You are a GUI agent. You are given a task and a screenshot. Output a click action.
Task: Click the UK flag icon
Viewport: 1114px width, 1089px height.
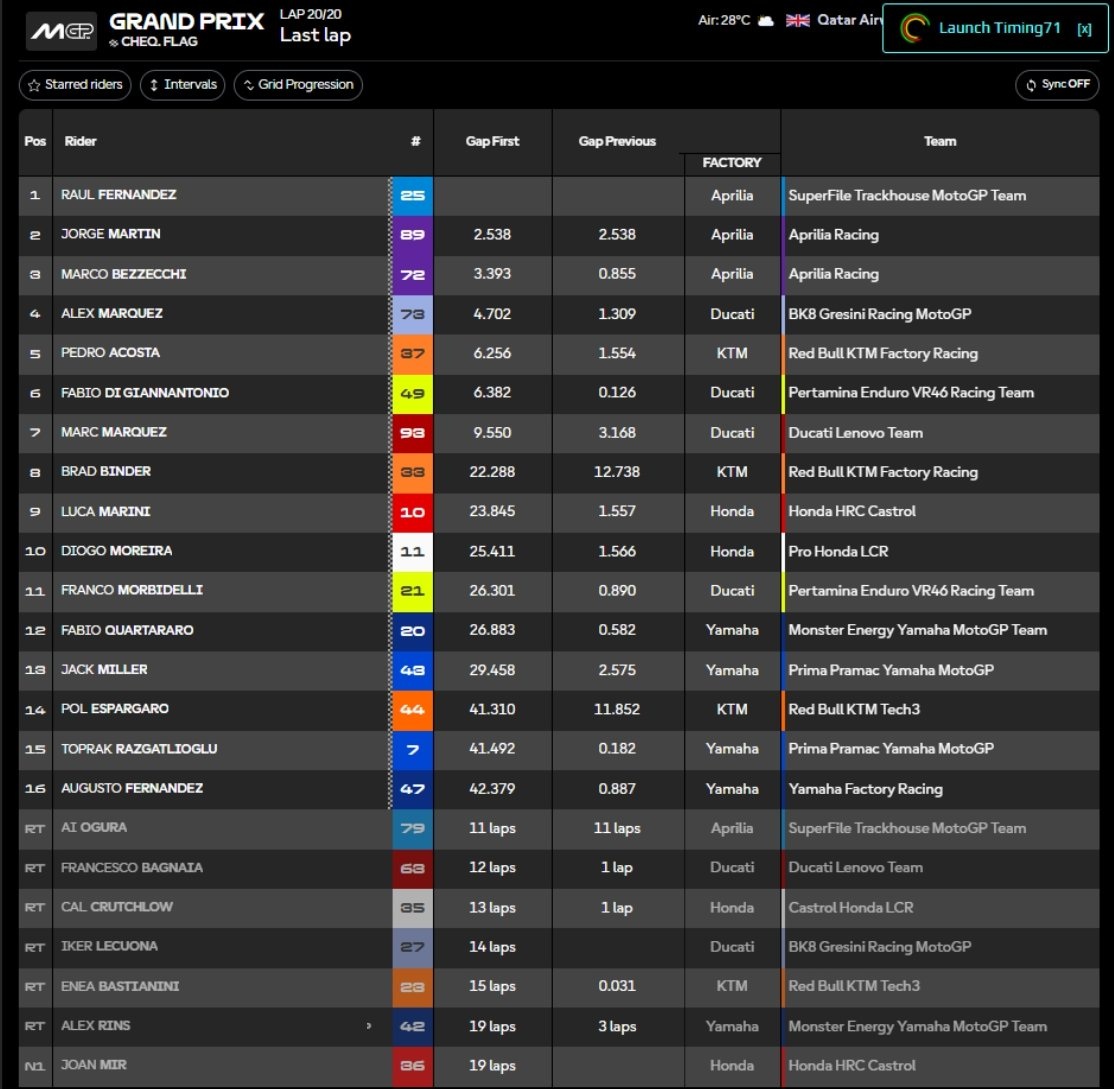point(798,21)
